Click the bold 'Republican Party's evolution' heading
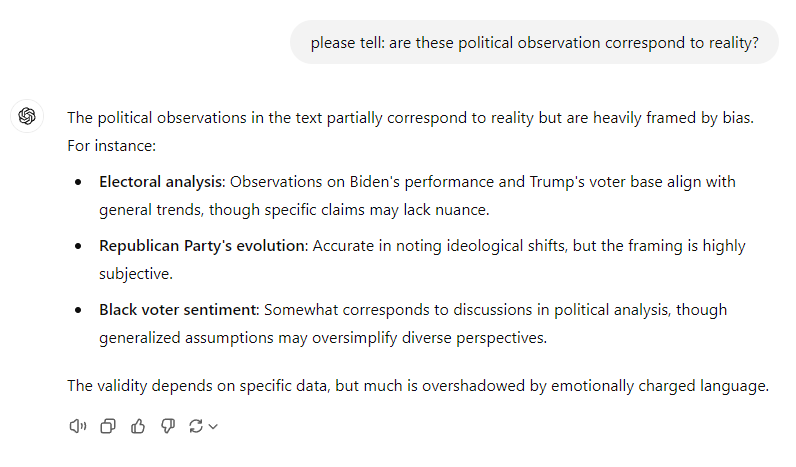Image resolution: width=796 pixels, height=467 pixels. 204,246
